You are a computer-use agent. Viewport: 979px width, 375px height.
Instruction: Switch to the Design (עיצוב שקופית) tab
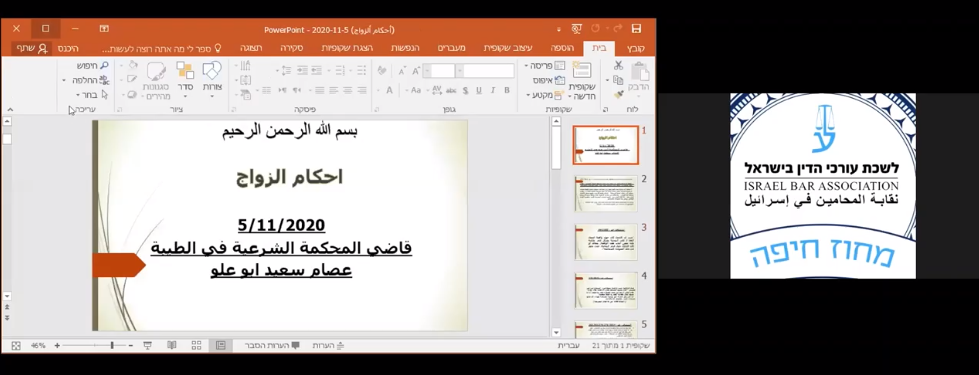(508, 49)
